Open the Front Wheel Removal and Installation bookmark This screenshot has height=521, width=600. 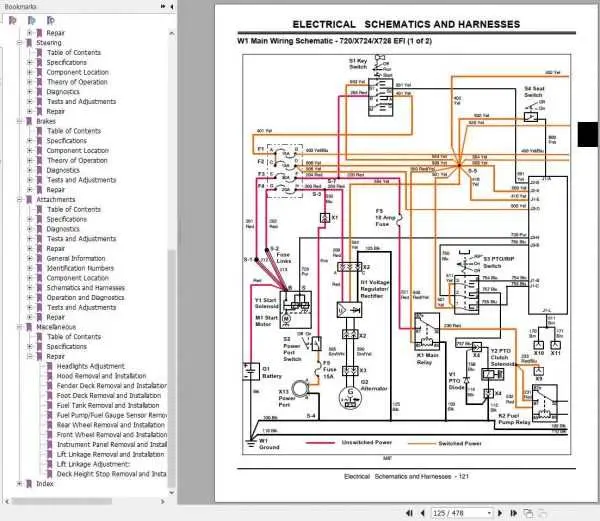112,435
